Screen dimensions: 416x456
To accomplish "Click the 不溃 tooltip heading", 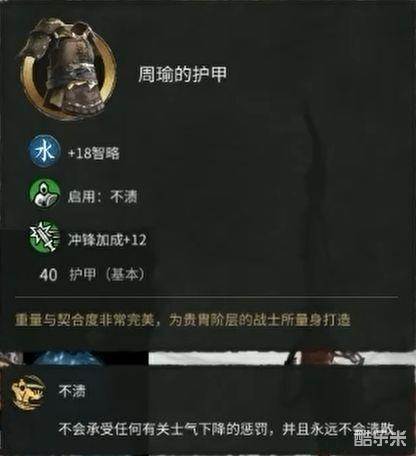I will click(72, 391).
